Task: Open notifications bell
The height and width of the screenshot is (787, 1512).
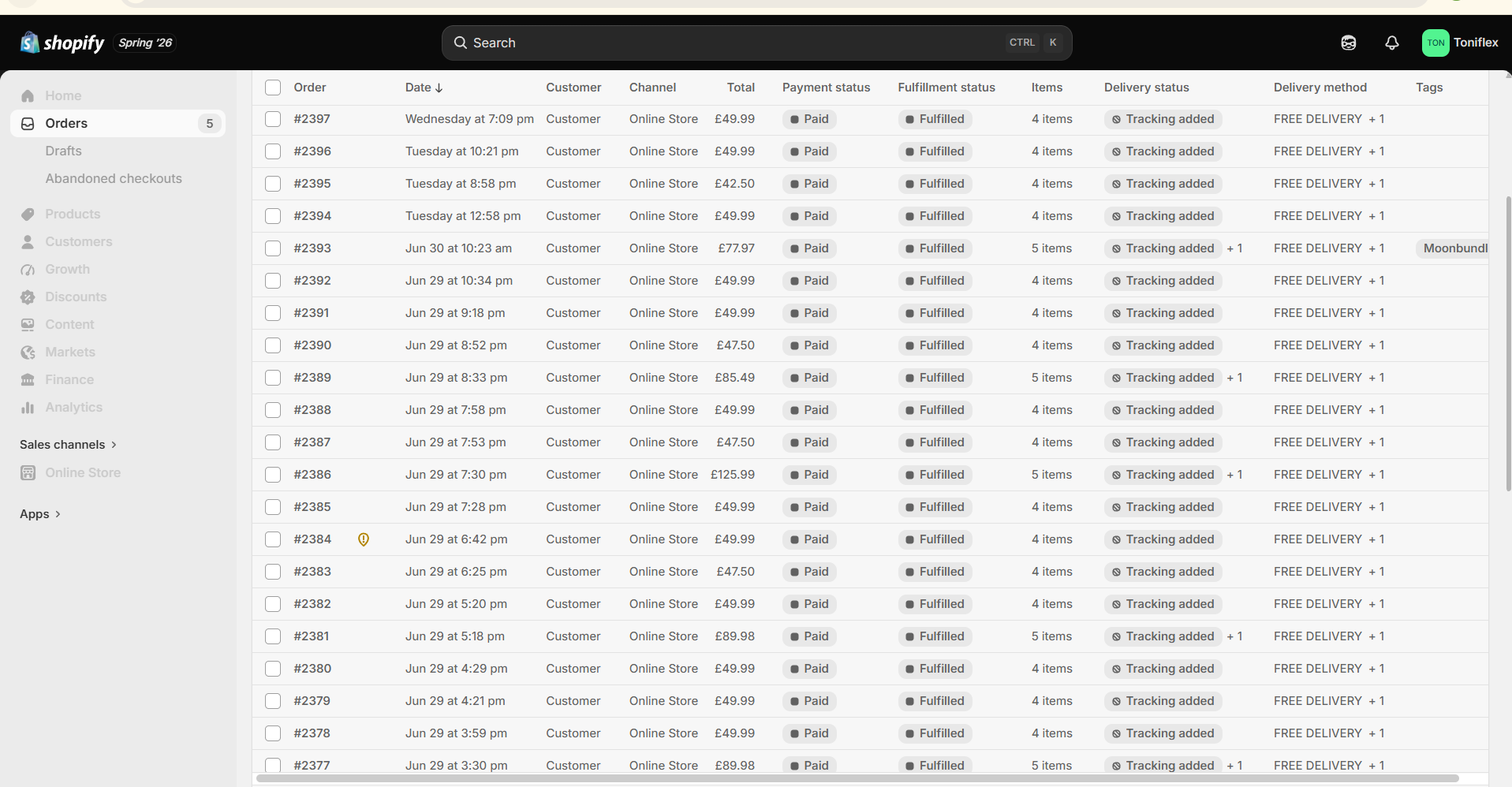Action: [1392, 43]
